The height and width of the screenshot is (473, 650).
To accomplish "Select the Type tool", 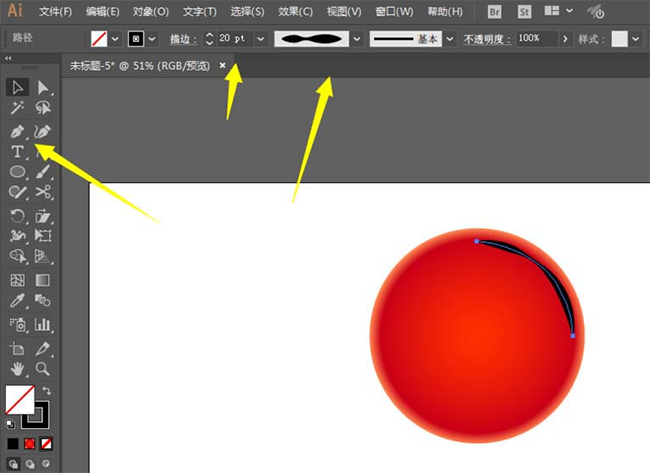I will [x=17, y=152].
